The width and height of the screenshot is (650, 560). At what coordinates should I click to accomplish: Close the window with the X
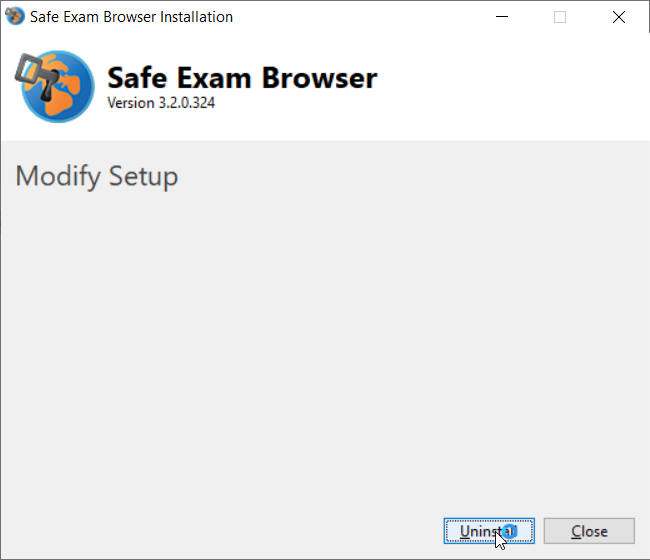coord(619,17)
